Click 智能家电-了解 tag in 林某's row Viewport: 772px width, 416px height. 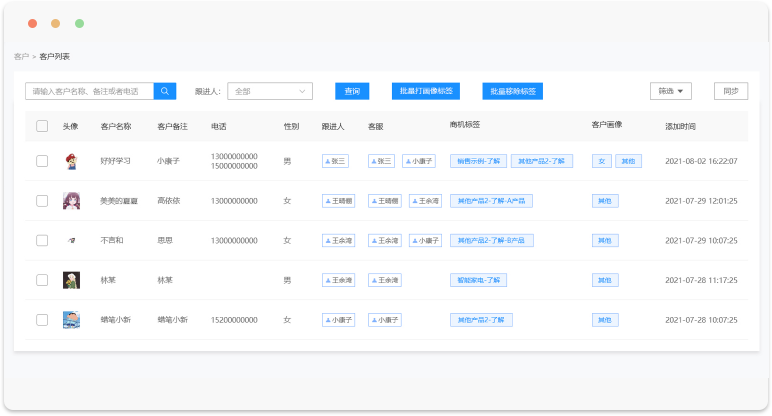coord(476,280)
